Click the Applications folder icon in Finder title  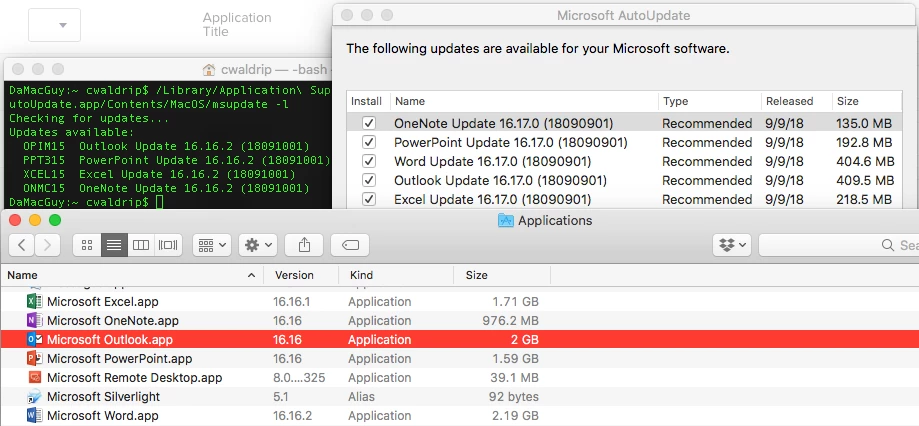(505, 220)
